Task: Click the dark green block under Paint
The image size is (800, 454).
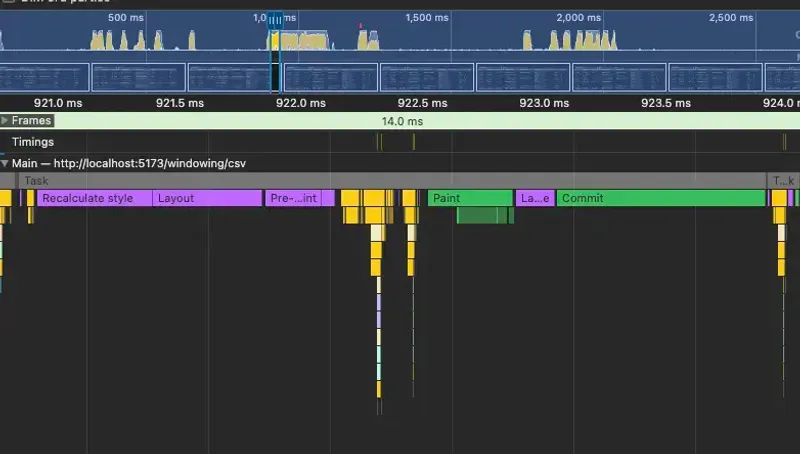Action: (x=484, y=215)
